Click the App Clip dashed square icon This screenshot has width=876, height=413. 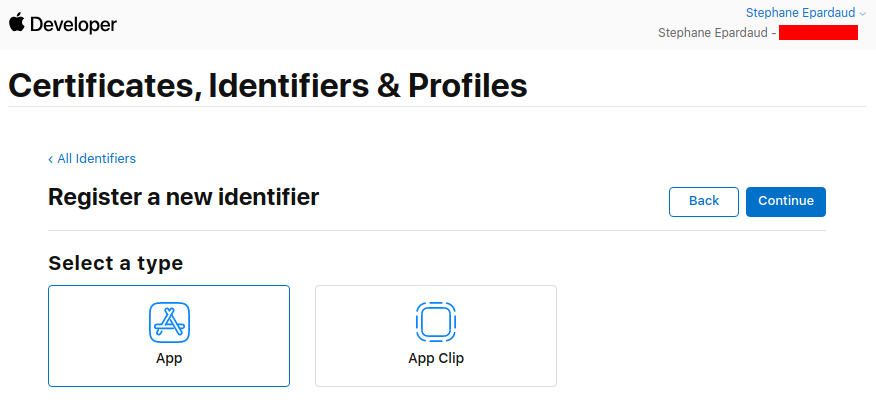[435, 322]
